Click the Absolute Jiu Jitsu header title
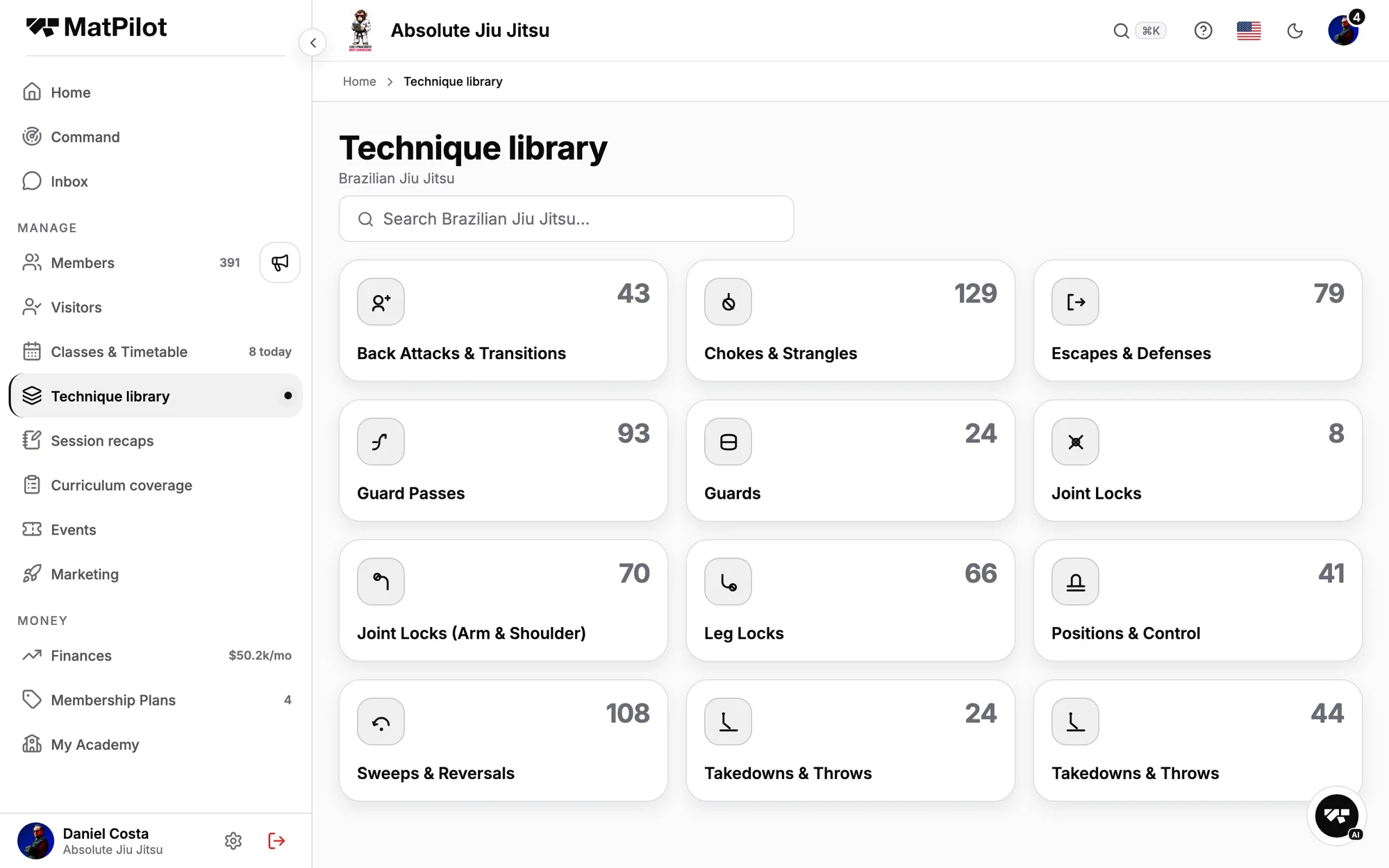Viewport: 1389px width, 868px height. click(470, 31)
